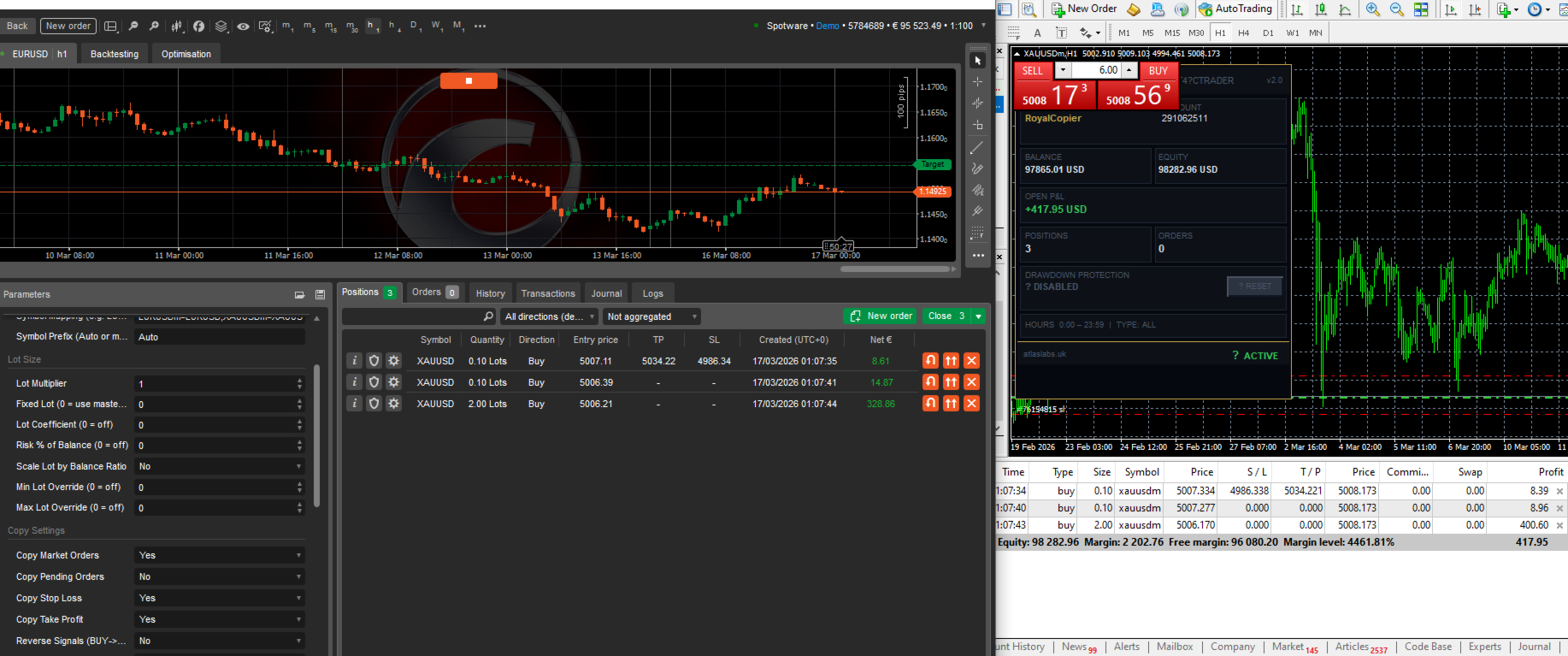
Task: Click the parameters panel vertical scrollbar
Action: pos(317,436)
